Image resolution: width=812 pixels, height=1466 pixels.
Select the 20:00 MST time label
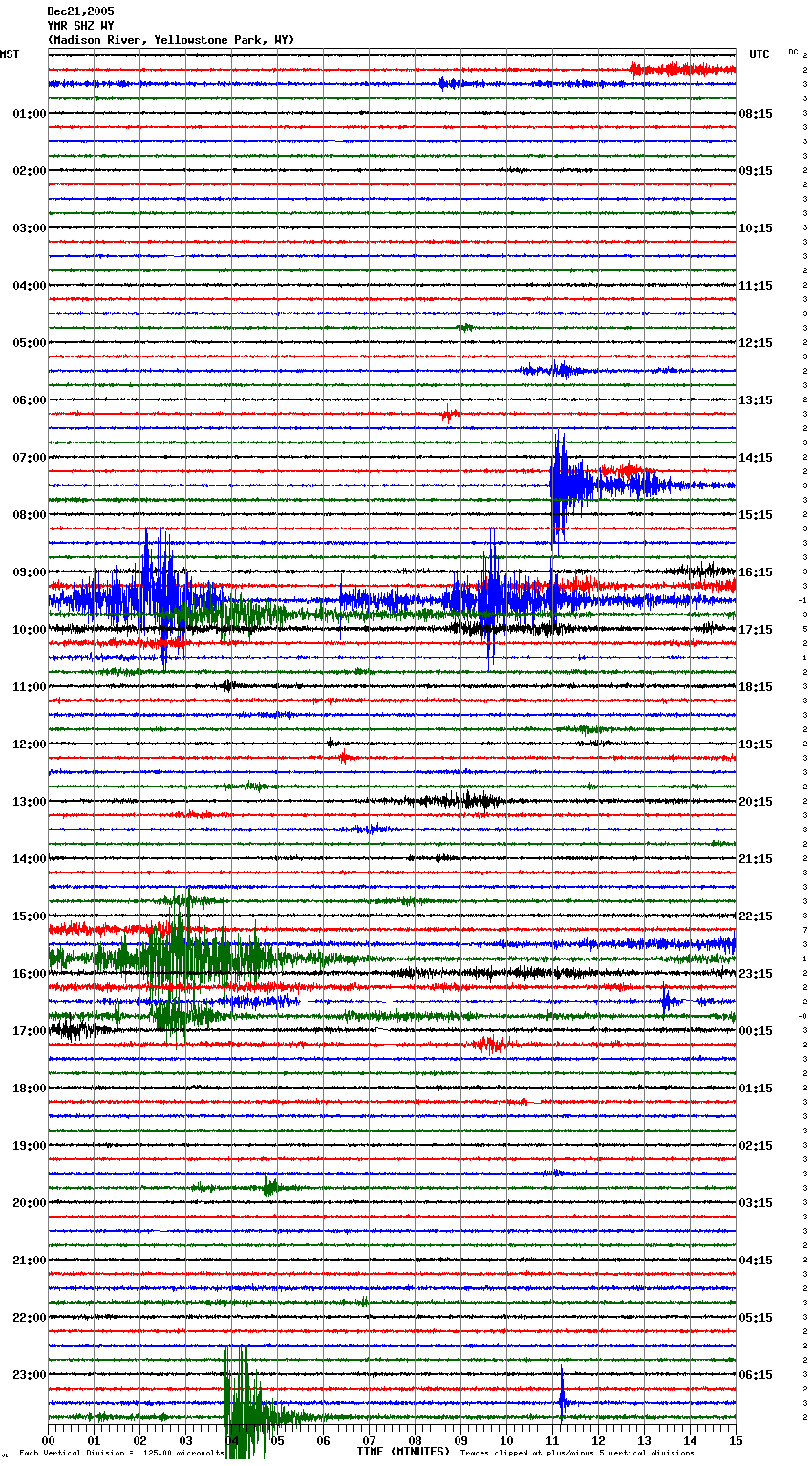point(29,1203)
